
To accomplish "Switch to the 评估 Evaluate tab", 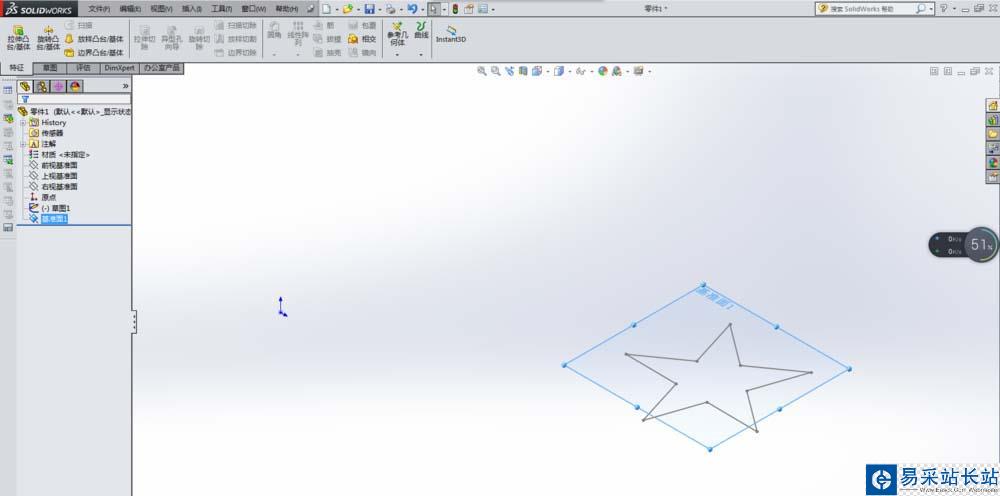I will click(84, 68).
